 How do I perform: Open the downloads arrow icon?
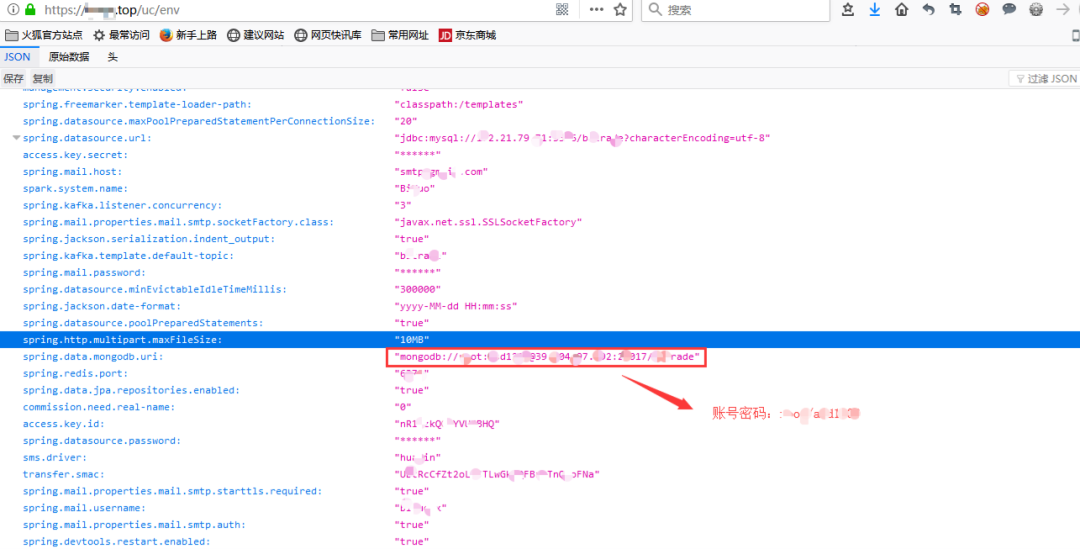click(875, 10)
